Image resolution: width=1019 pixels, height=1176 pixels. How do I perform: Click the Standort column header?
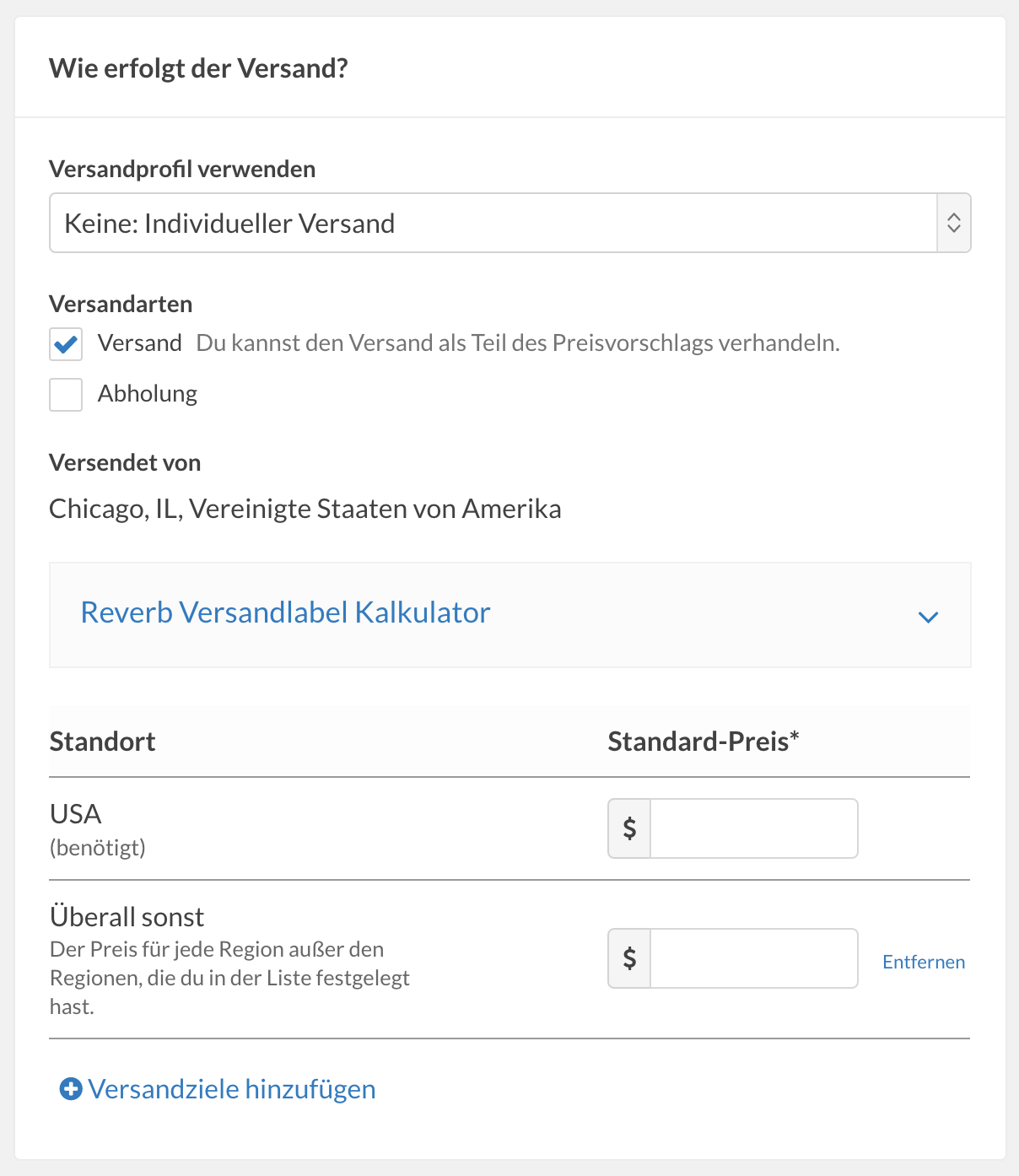point(103,742)
